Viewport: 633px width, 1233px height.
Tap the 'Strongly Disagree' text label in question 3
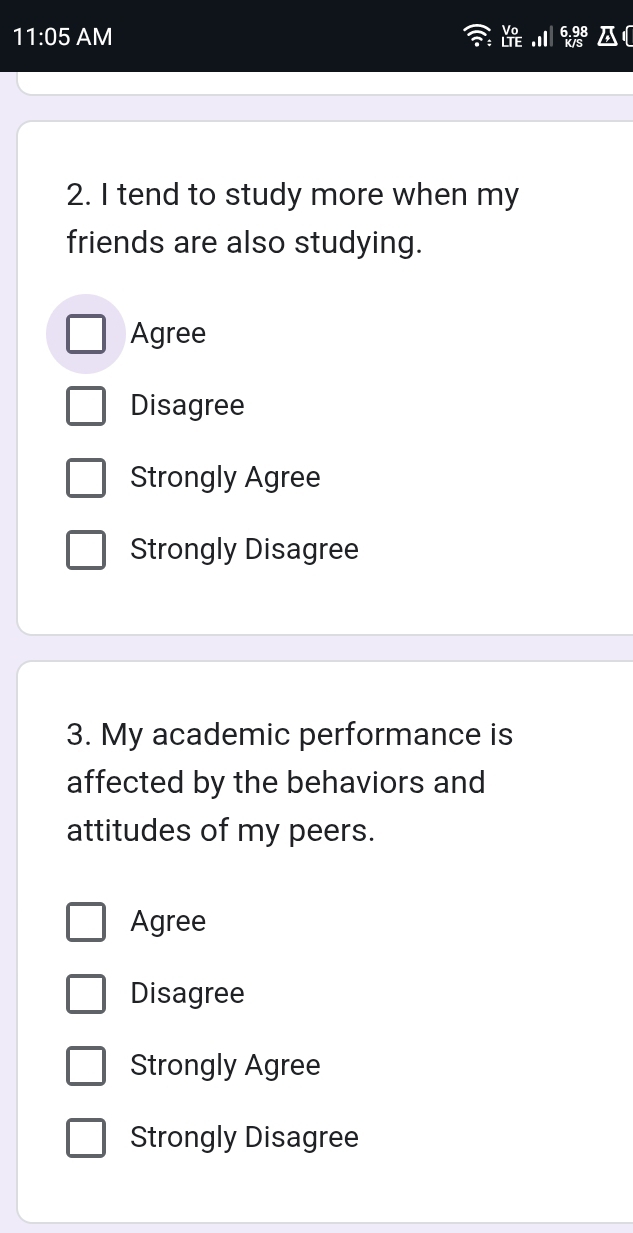(244, 1138)
